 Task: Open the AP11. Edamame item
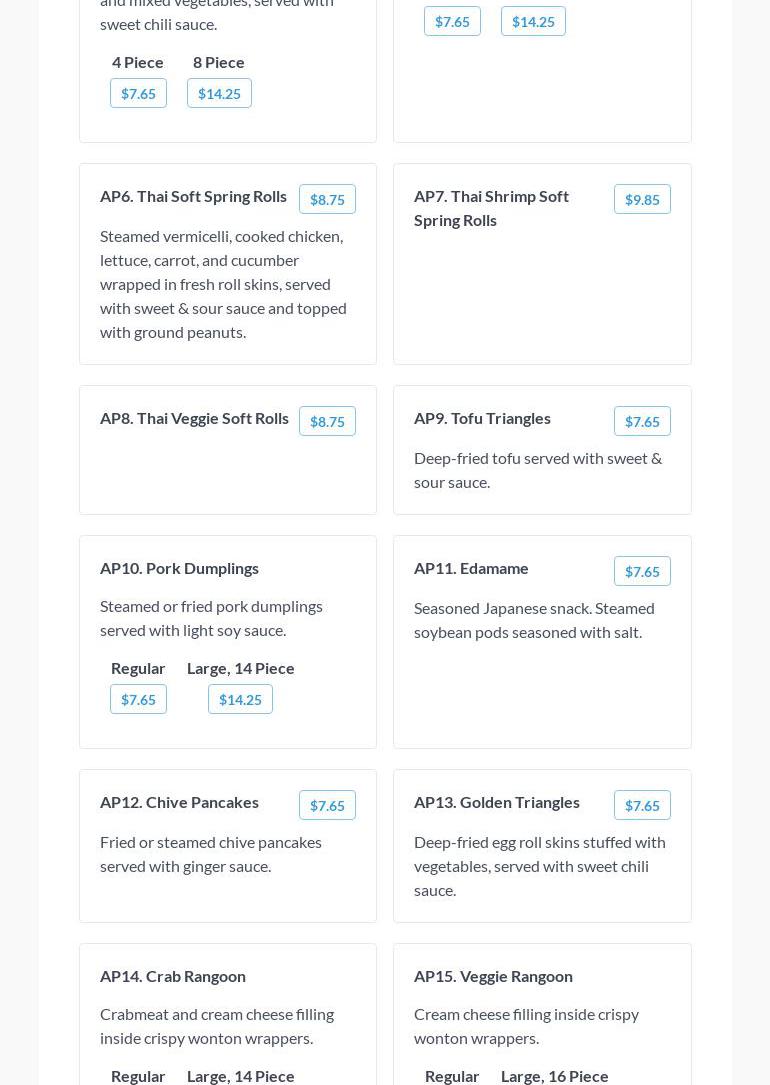(x=471, y=568)
